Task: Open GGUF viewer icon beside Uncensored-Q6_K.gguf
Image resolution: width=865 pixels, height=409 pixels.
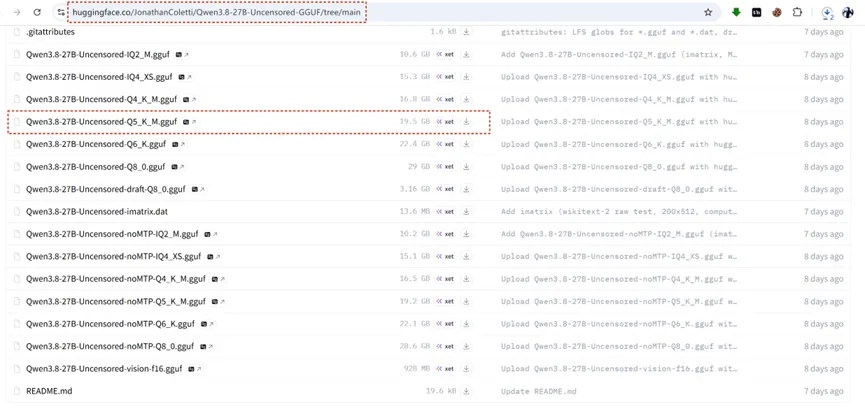Action: [179, 144]
